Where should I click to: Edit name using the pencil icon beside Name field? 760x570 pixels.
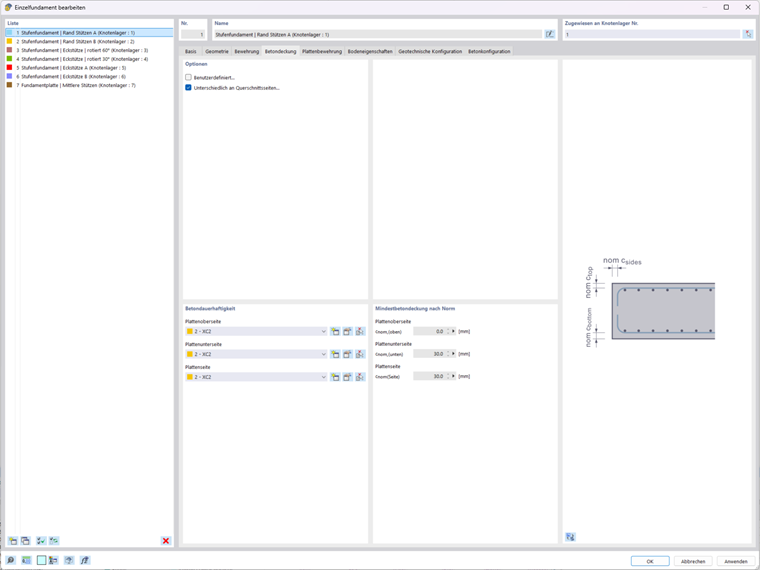coord(550,34)
